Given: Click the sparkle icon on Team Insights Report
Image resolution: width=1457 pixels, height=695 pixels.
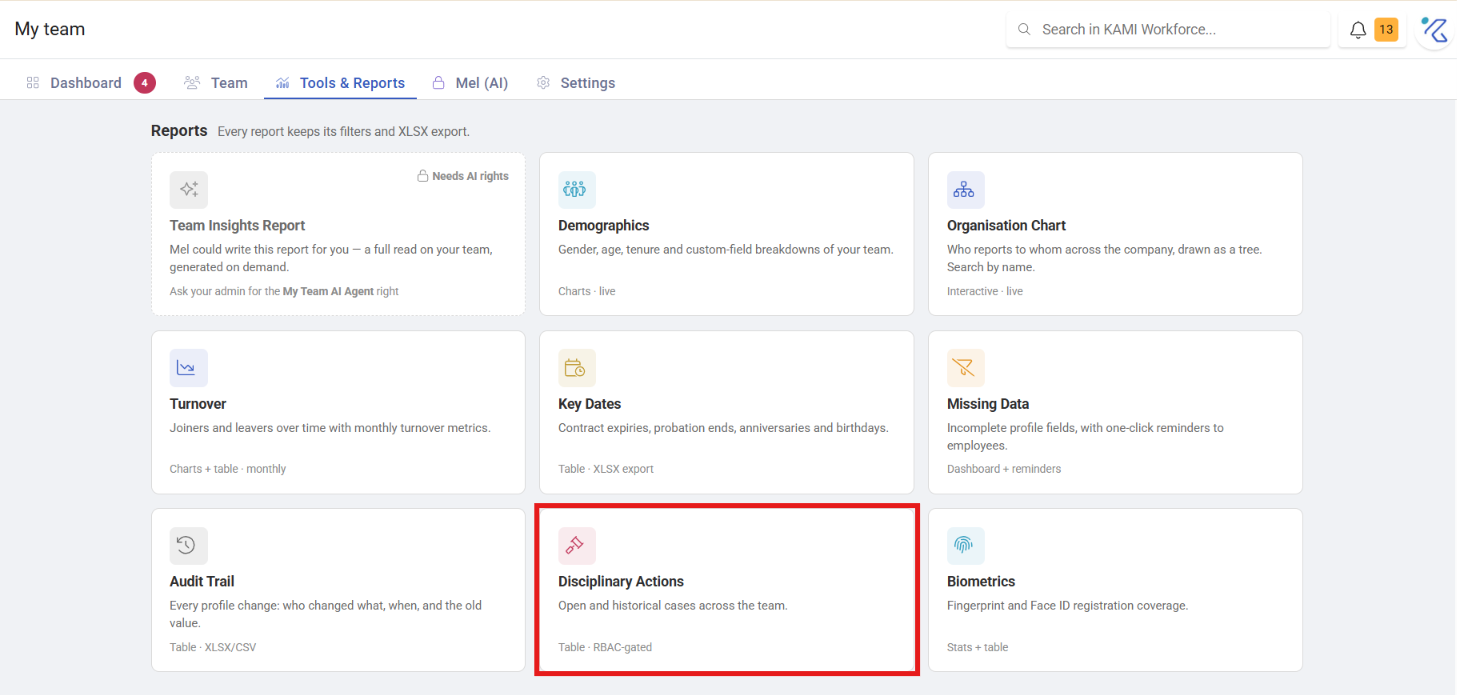Looking at the screenshot, I should coord(188,190).
